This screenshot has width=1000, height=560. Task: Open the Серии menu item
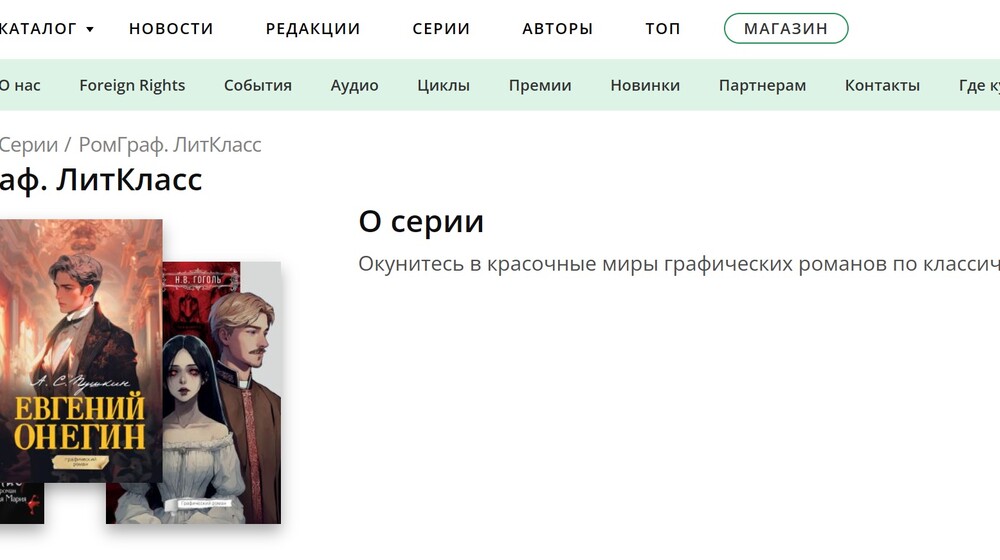point(441,29)
